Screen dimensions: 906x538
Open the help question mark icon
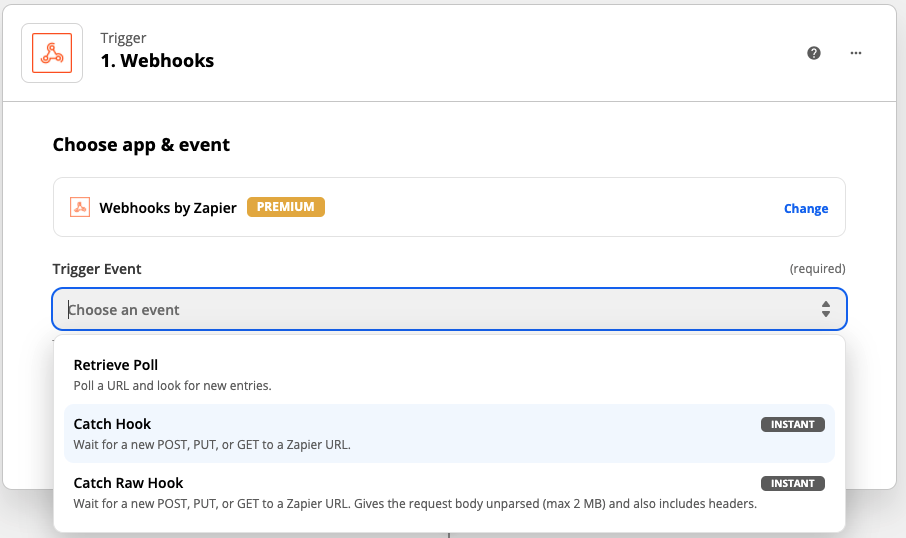pyautogui.click(x=814, y=53)
